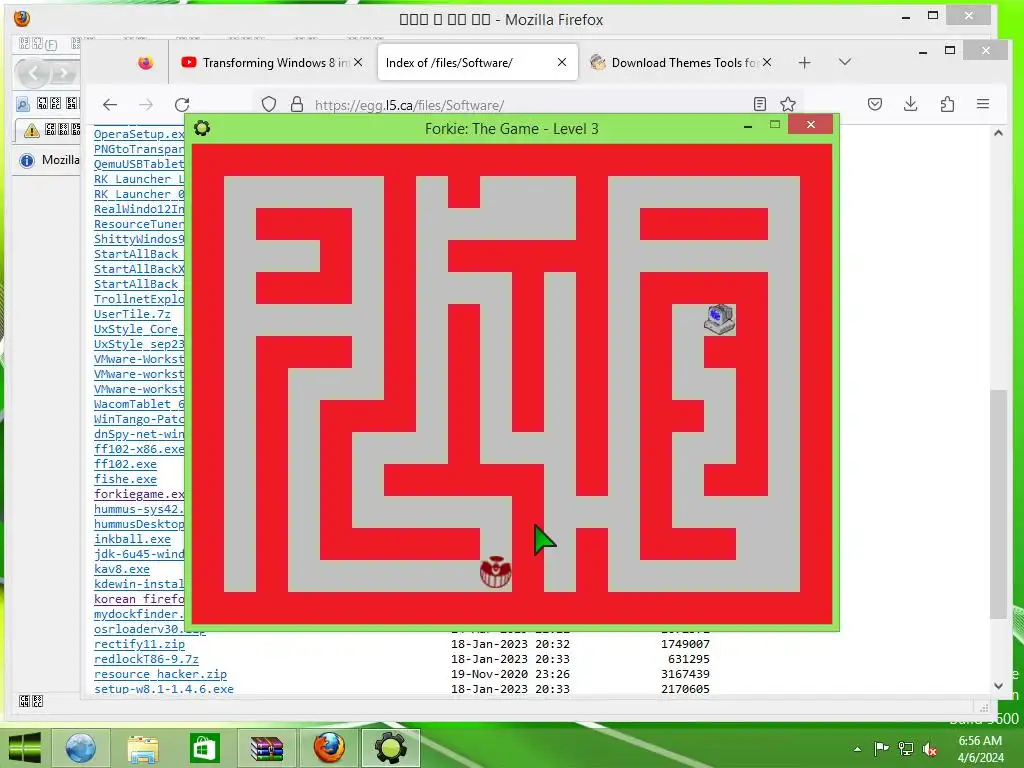Image resolution: width=1024 pixels, height=768 pixels.
Task: Open the TrollnetExplorer link
Action: point(139,299)
